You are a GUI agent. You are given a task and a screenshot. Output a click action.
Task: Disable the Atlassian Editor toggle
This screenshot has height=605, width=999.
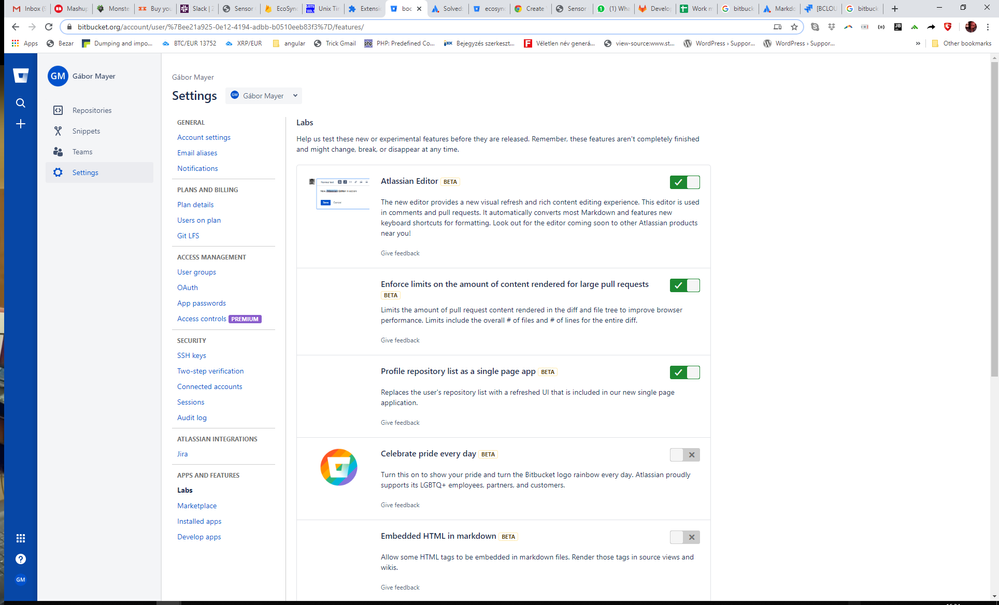(685, 182)
